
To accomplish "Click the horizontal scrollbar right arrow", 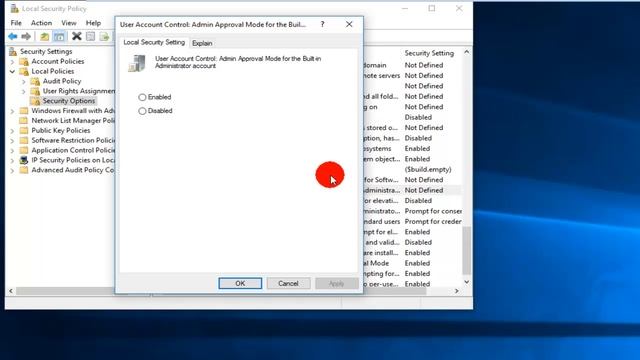I will pos(457,291).
